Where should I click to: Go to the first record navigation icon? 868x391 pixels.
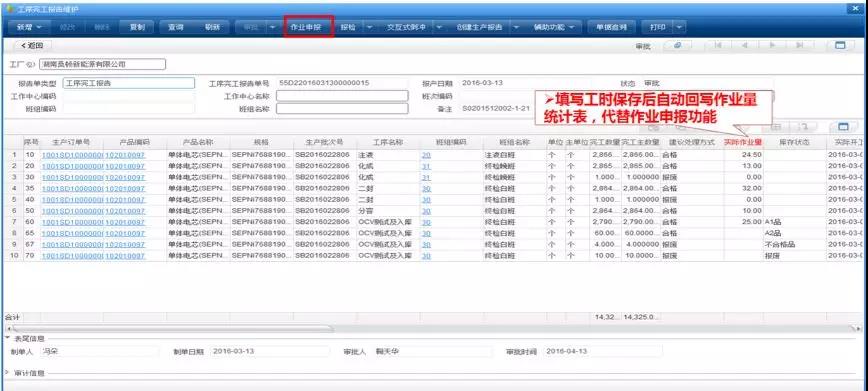pos(719,46)
